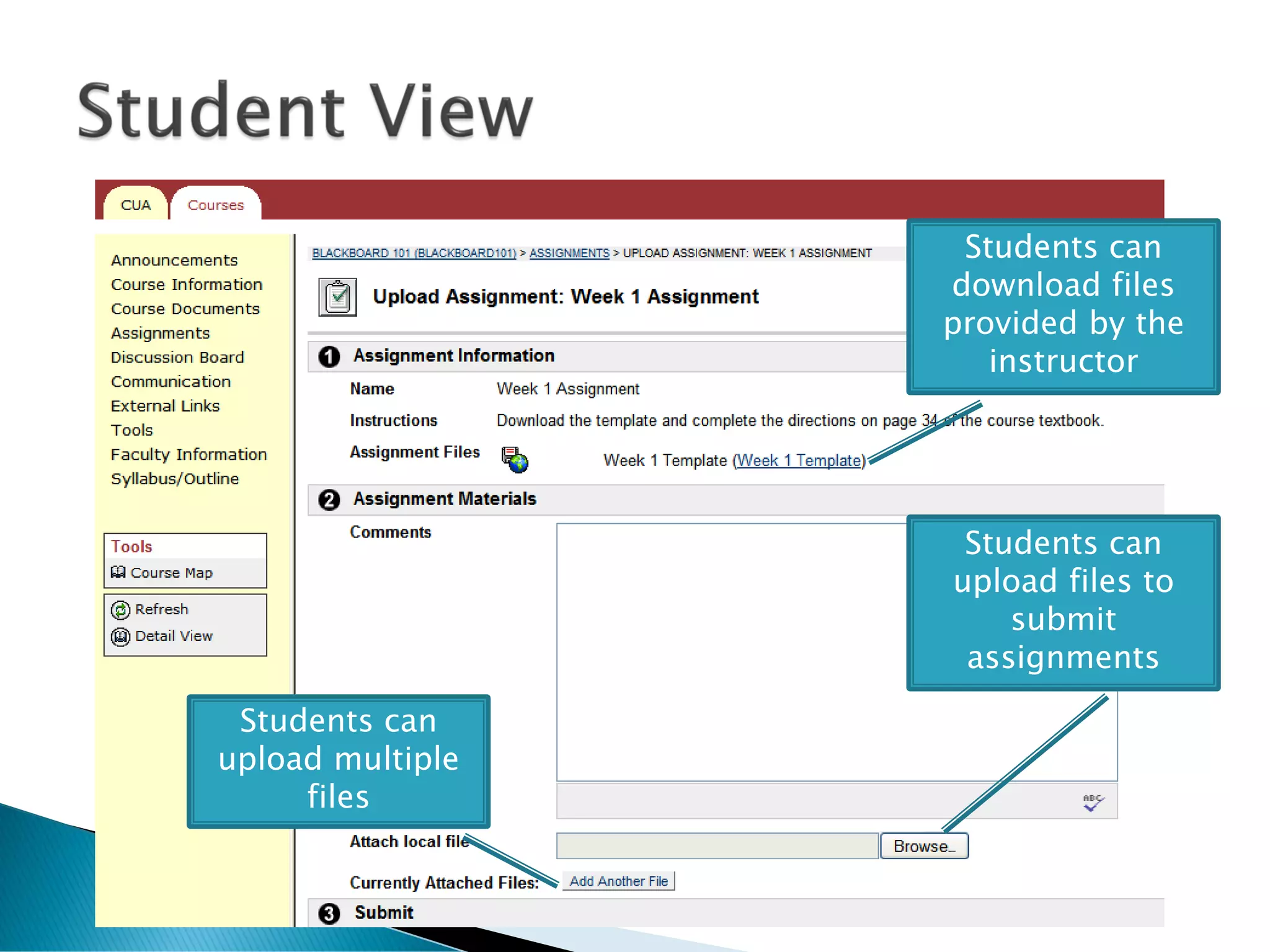Open Blackboard 101 breadcrumb link
This screenshot has width=1270, height=952.
click(414, 253)
